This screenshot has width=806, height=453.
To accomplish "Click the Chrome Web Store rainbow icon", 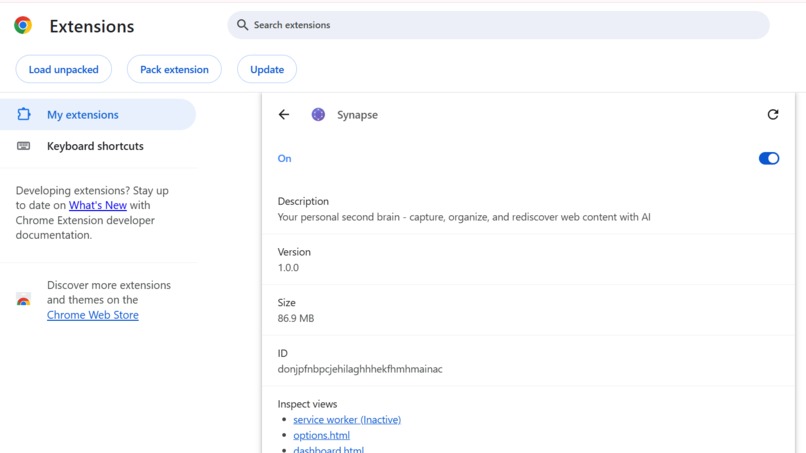I will coord(24,299).
